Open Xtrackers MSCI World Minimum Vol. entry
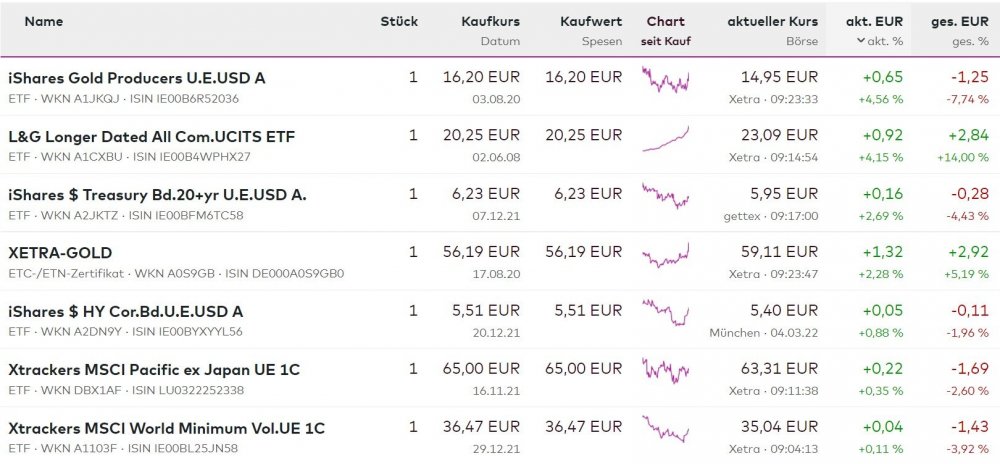Viewport: 1000px width, 464px height. tap(166, 428)
